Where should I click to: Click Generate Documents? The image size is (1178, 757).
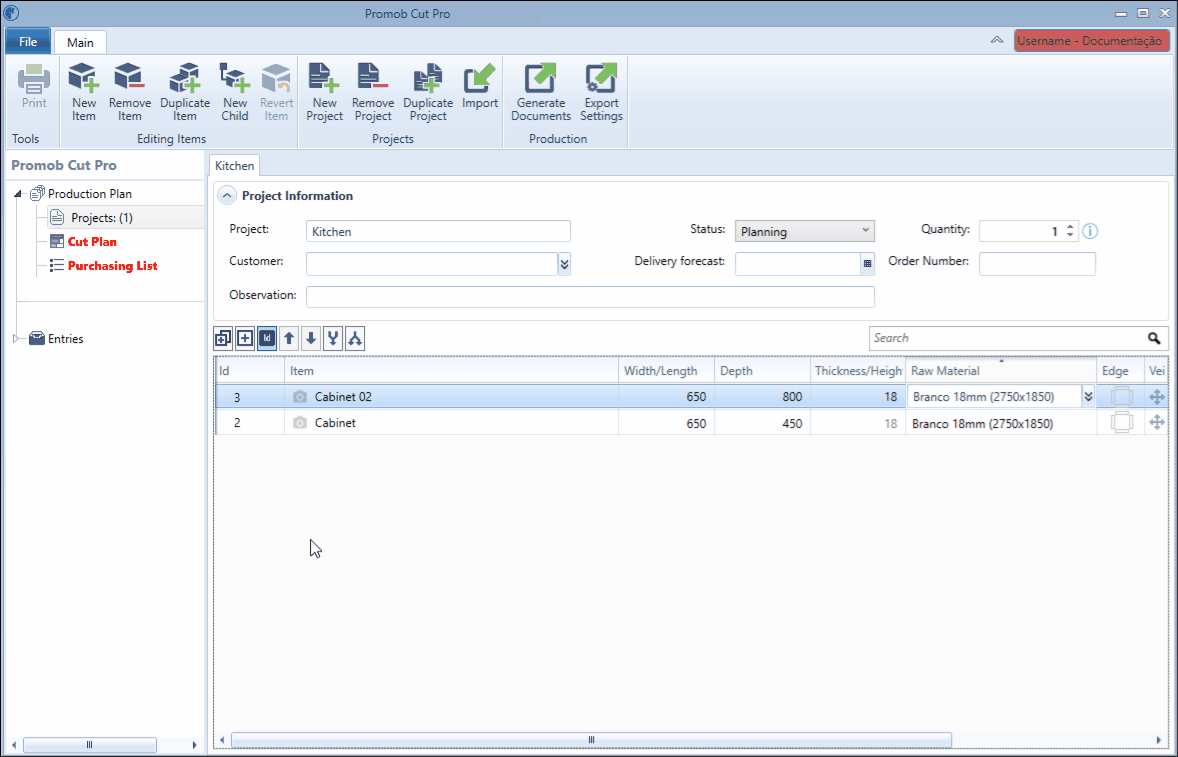tap(541, 92)
